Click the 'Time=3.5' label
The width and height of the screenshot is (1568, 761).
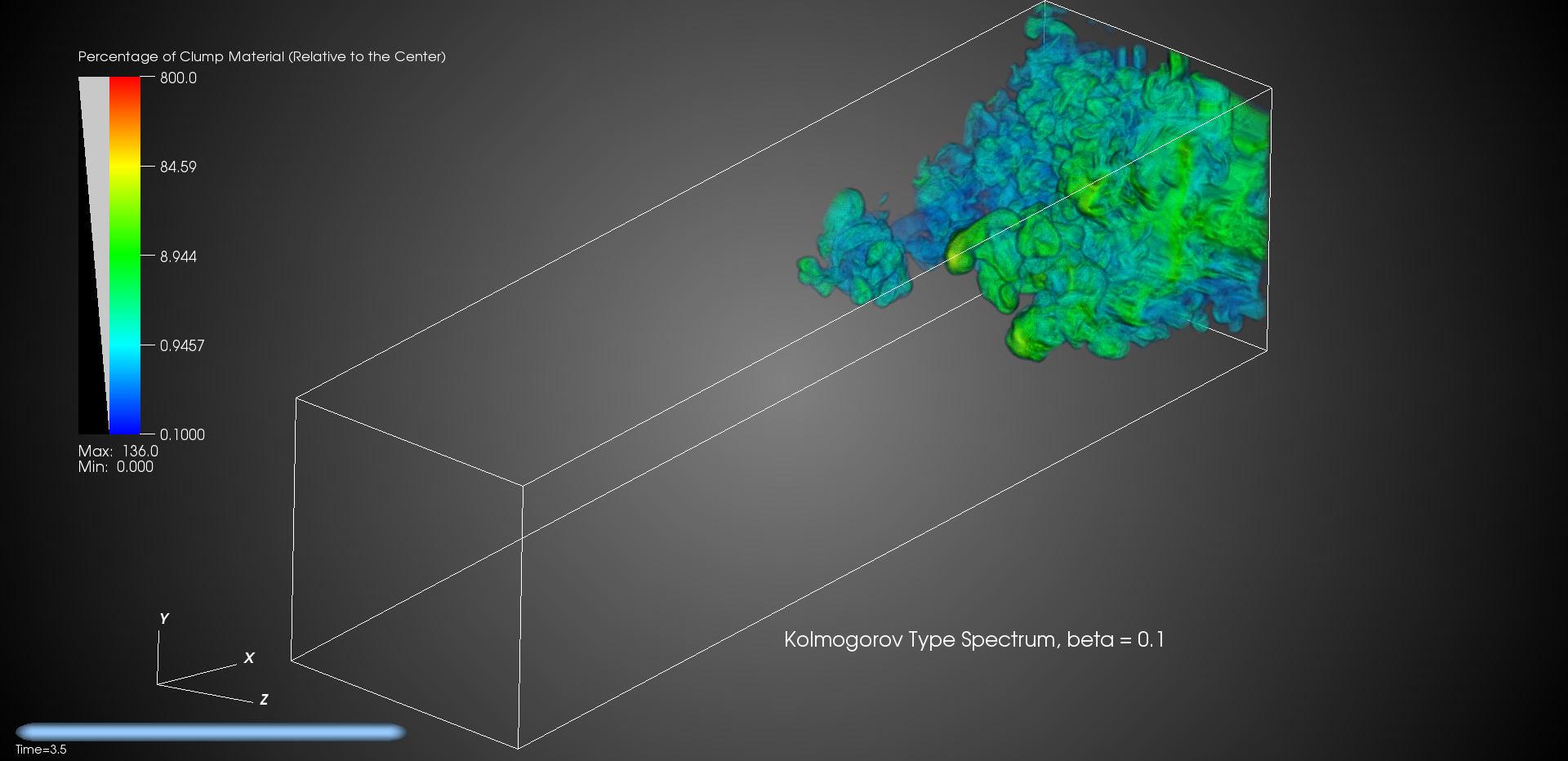click(41, 750)
